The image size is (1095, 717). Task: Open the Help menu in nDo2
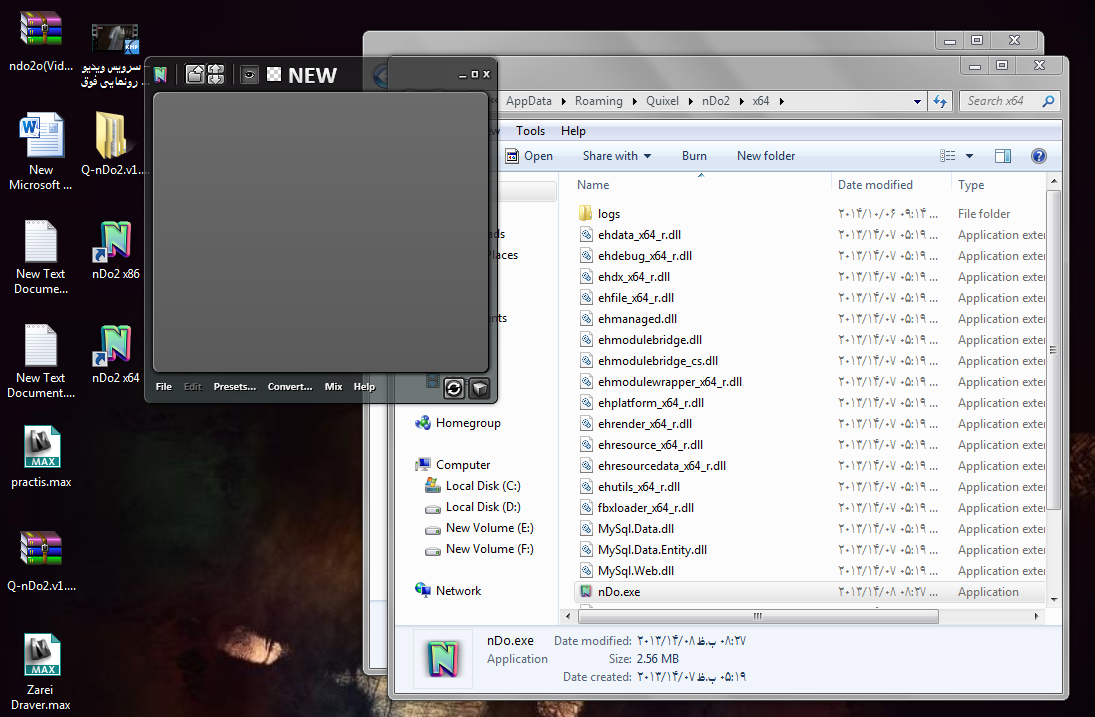(364, 387)
